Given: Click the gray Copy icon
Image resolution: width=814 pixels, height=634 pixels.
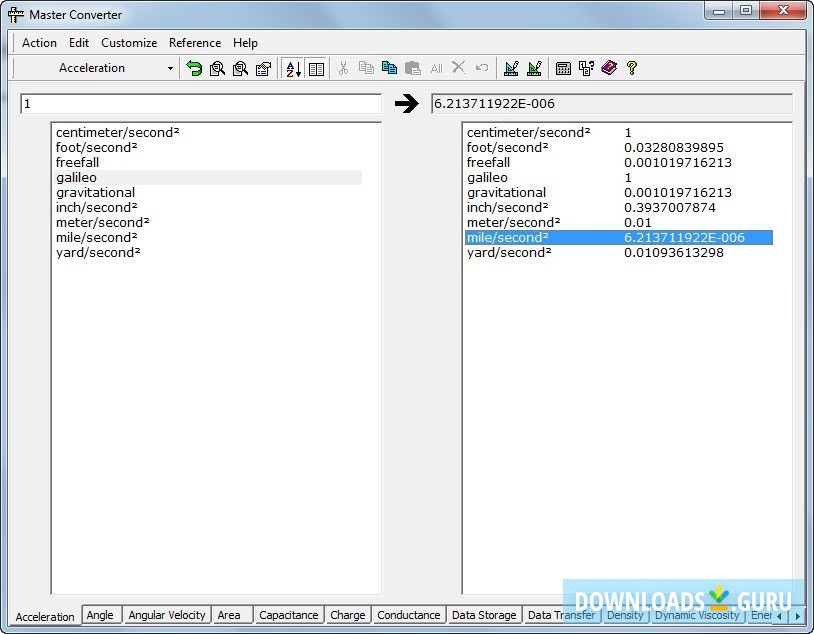Looking at the screenshot, I should [x=367, y=68].
